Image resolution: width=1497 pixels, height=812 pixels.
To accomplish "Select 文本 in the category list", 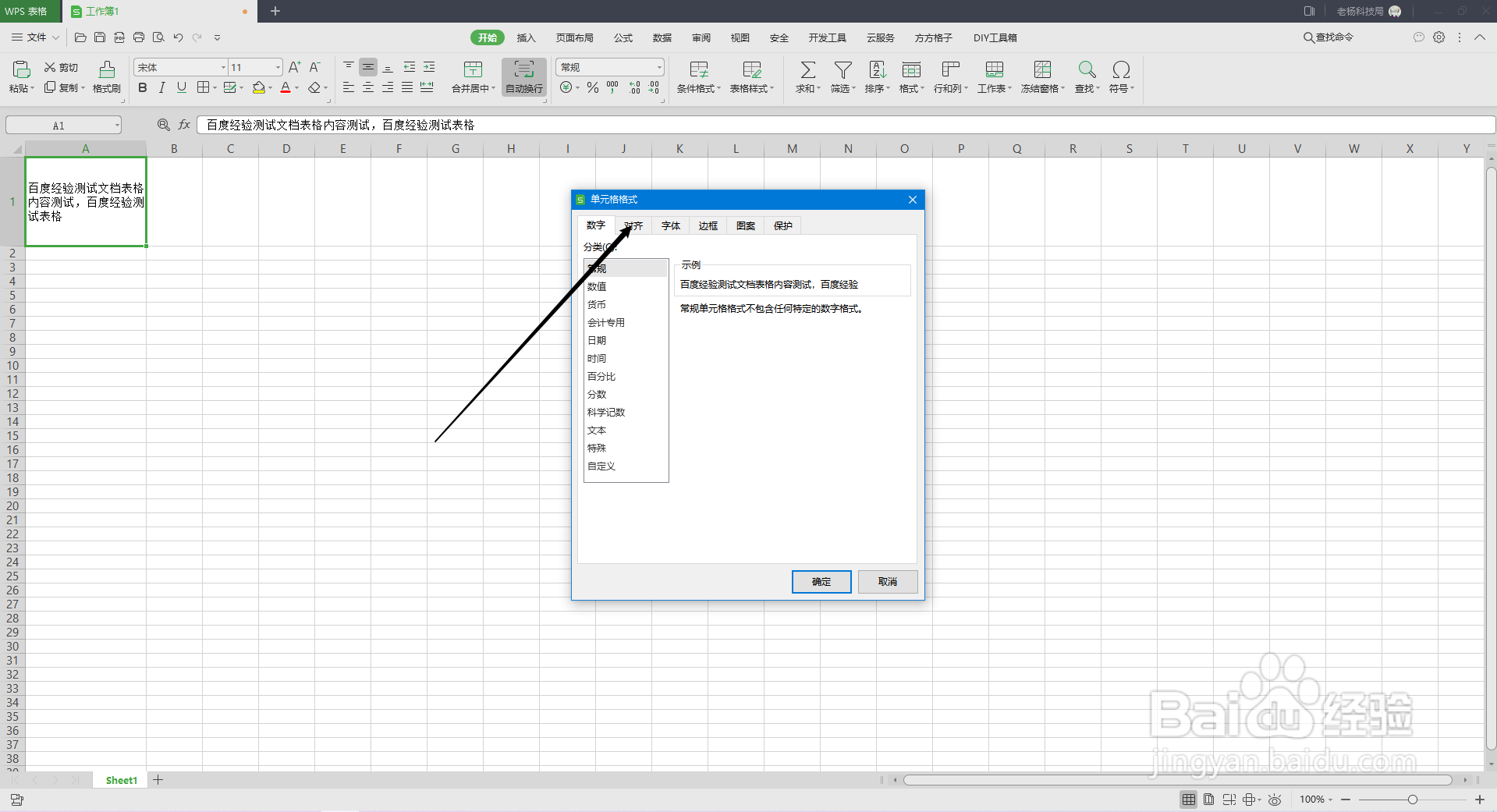I will point(626,431).
